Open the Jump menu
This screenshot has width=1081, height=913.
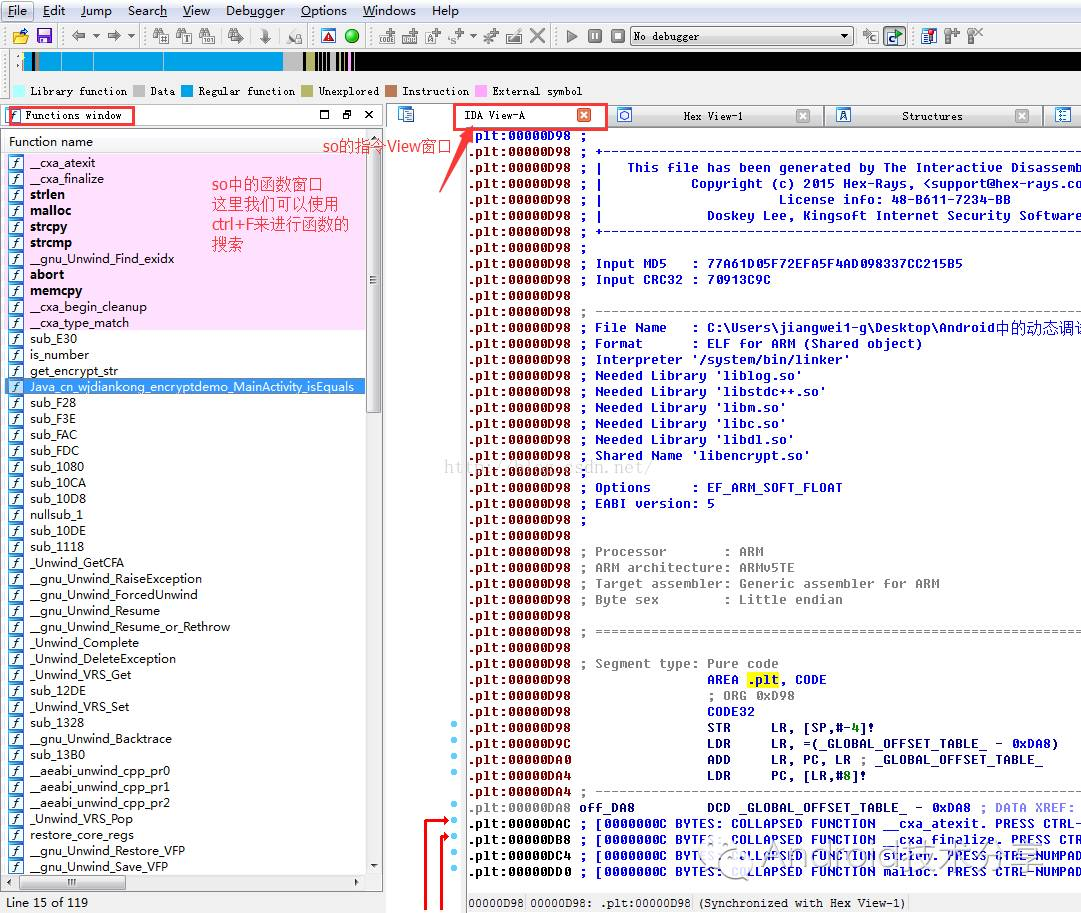point(96,11)
